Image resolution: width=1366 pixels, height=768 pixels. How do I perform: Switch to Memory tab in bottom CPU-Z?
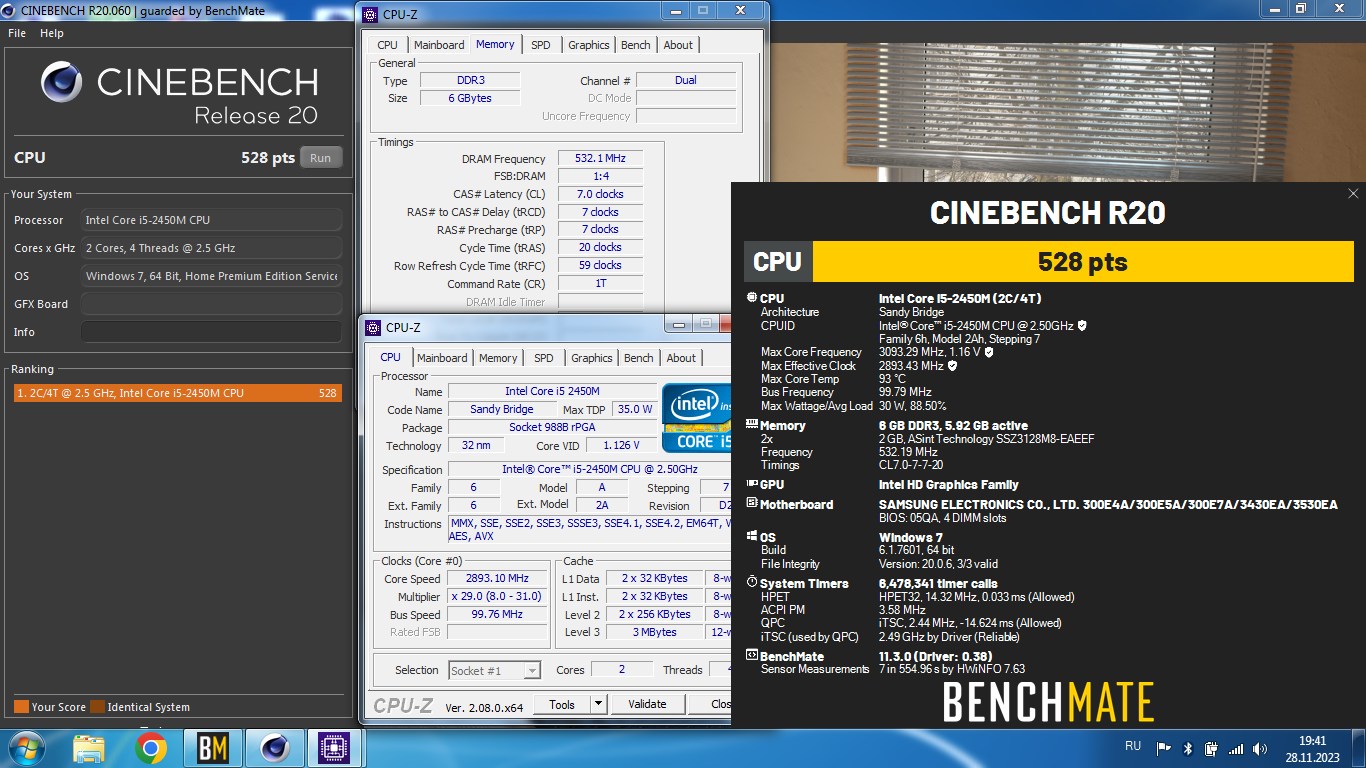(498, 358)
